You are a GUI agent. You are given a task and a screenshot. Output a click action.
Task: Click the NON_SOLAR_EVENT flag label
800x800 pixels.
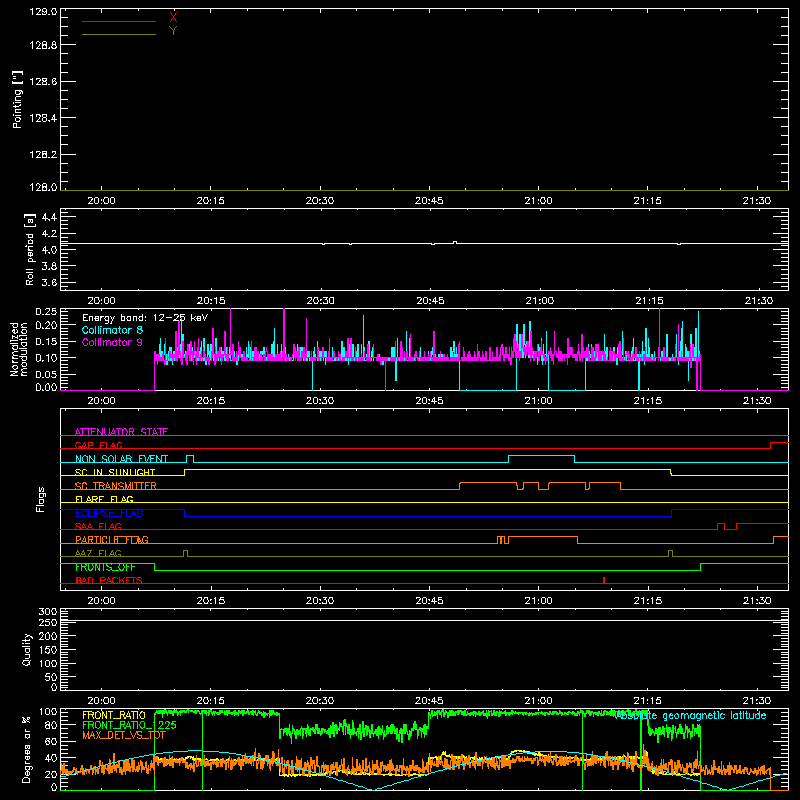tap(121, 459)
